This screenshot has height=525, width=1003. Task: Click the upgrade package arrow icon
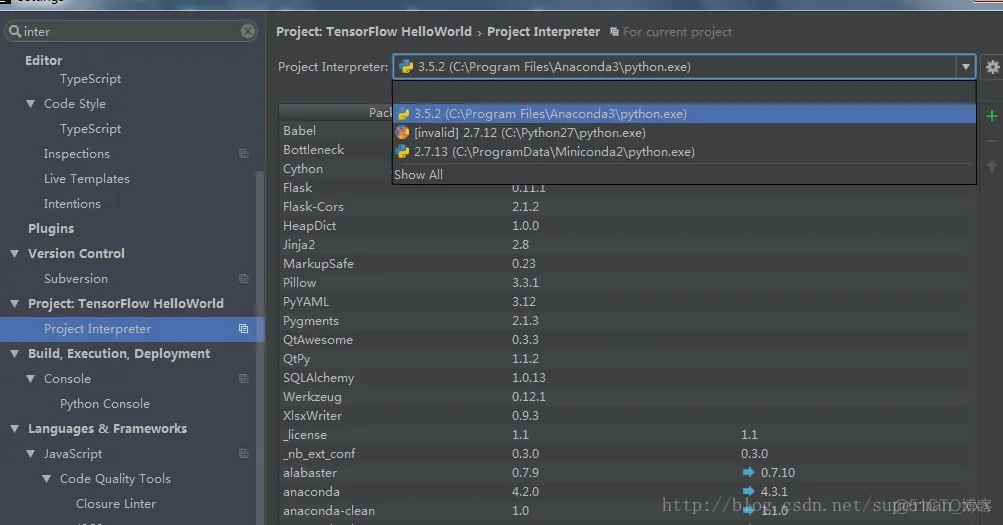(991, 166)
